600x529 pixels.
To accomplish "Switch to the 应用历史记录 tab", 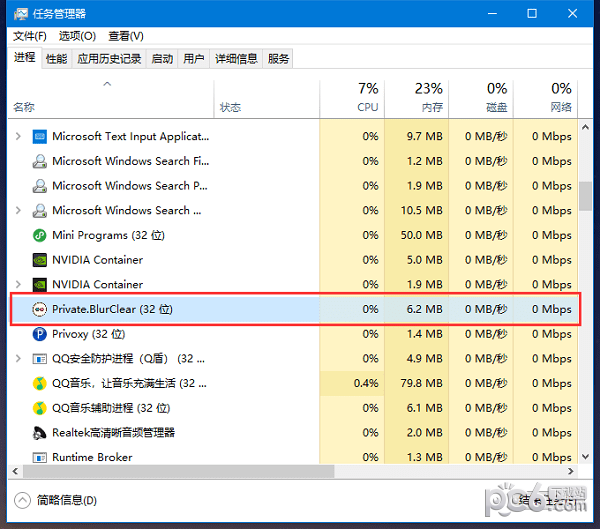I will tap(109, 59).
